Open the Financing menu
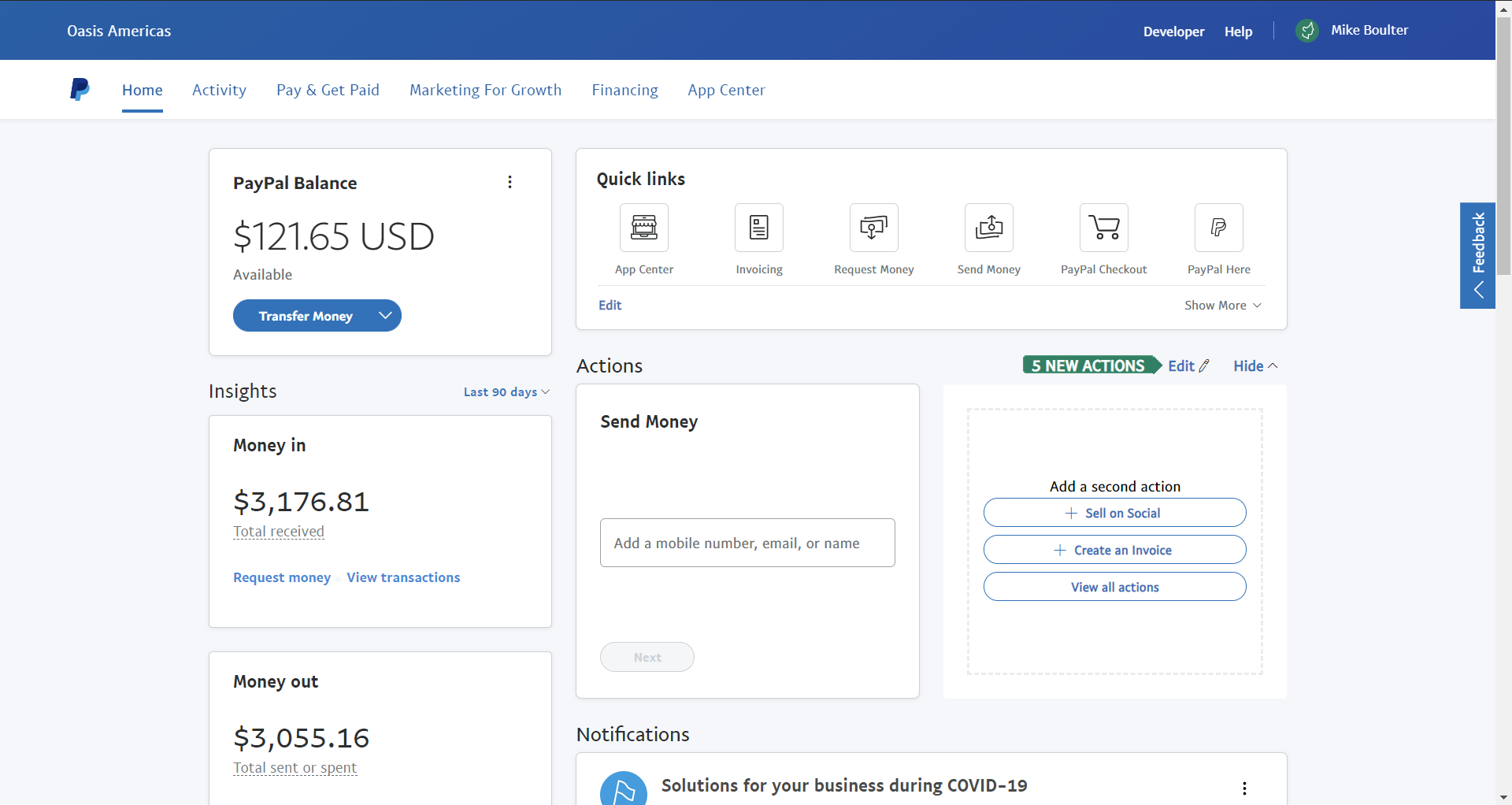This screenshot has height=805, width=1512. [x=625, y=90]
